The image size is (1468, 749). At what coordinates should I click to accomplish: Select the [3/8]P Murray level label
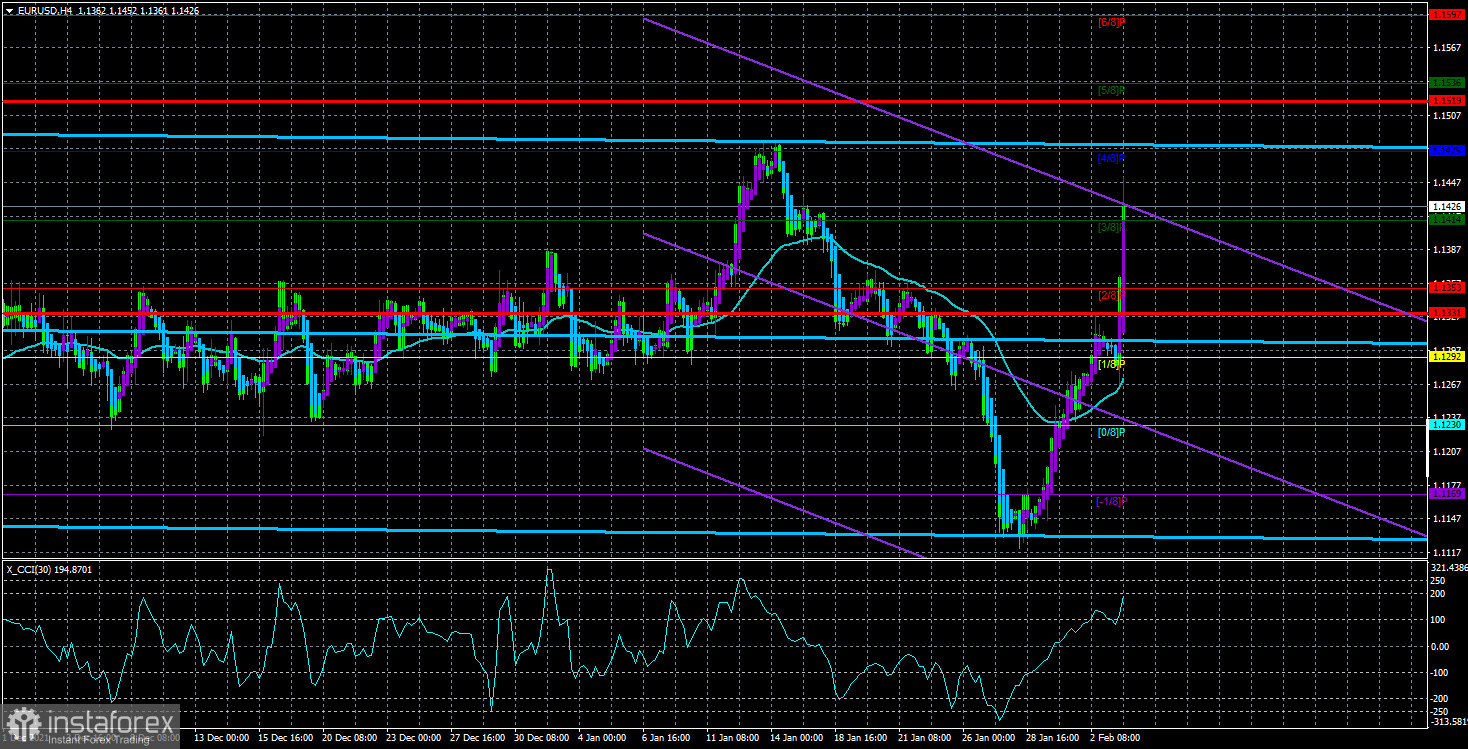pyautogui.click(x=1112, y=227)
